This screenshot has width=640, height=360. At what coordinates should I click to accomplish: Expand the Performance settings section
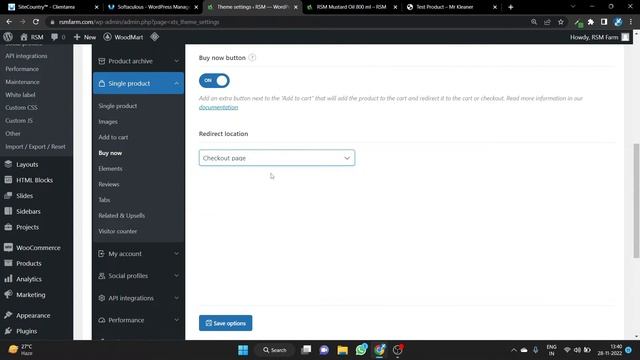coord(138,320)
